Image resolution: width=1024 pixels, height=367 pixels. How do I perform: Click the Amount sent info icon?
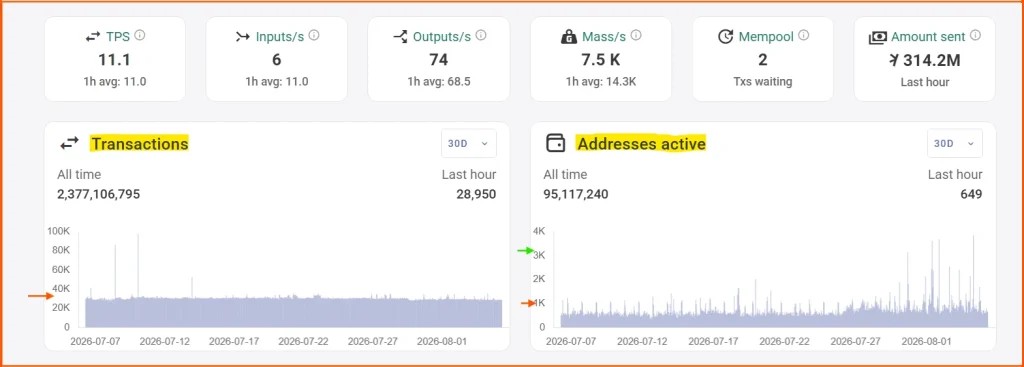coord(976,35)
